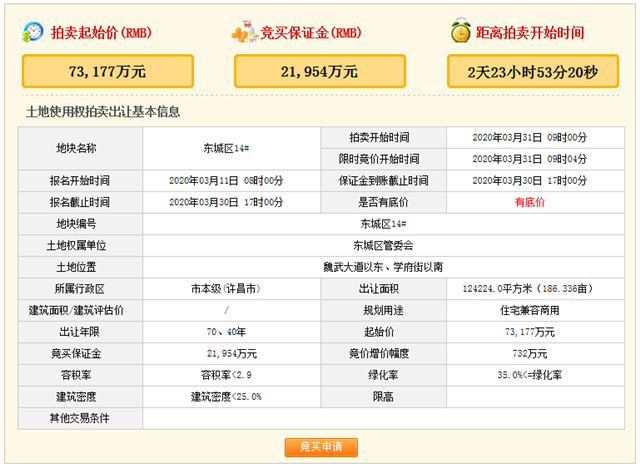Click the deposit deadline value beside 保证金到账截止时间
This screenshot has height=467, width=640.
pos(530,181)
